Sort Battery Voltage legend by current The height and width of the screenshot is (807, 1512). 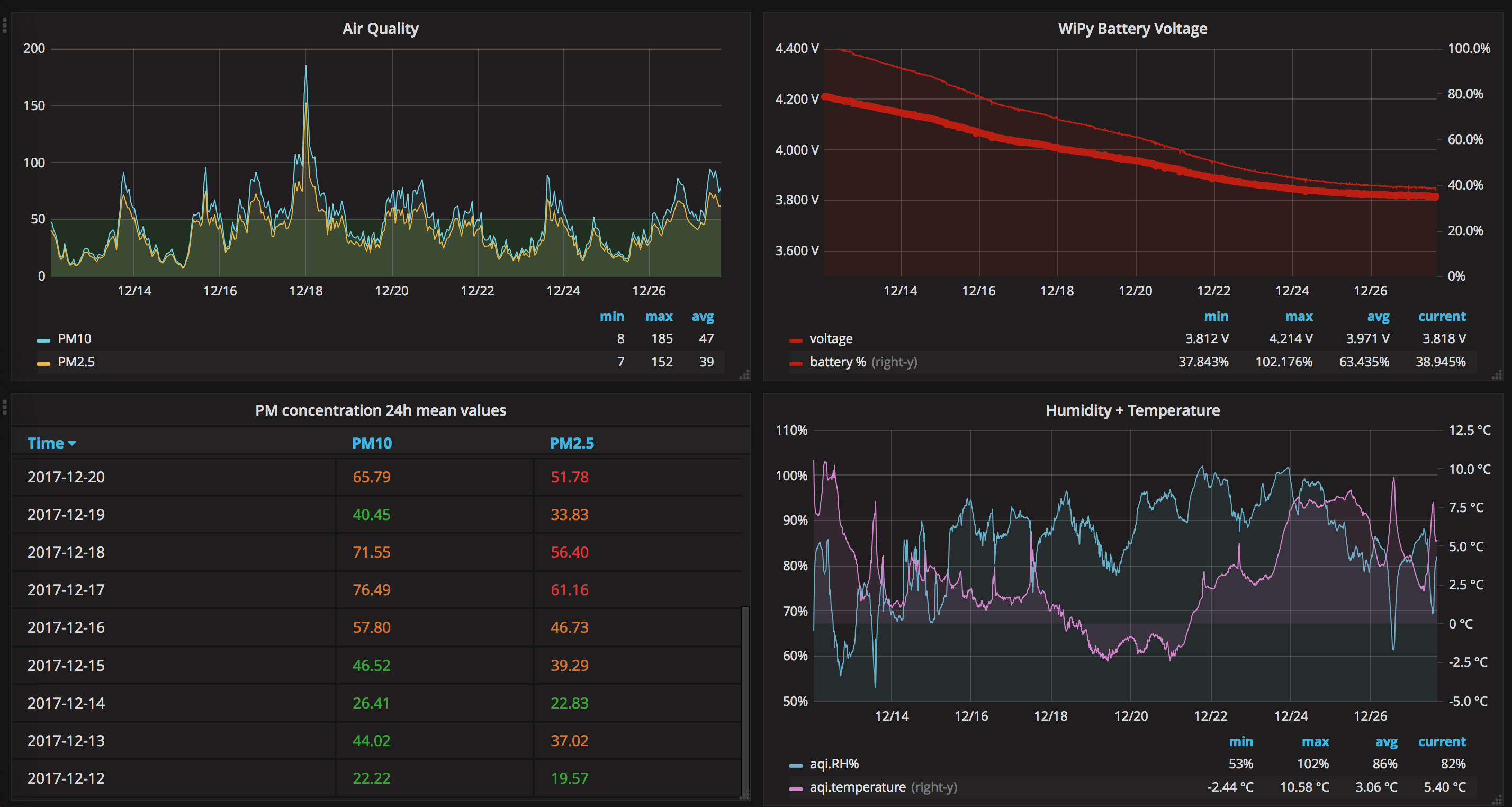pos(1442,316)
